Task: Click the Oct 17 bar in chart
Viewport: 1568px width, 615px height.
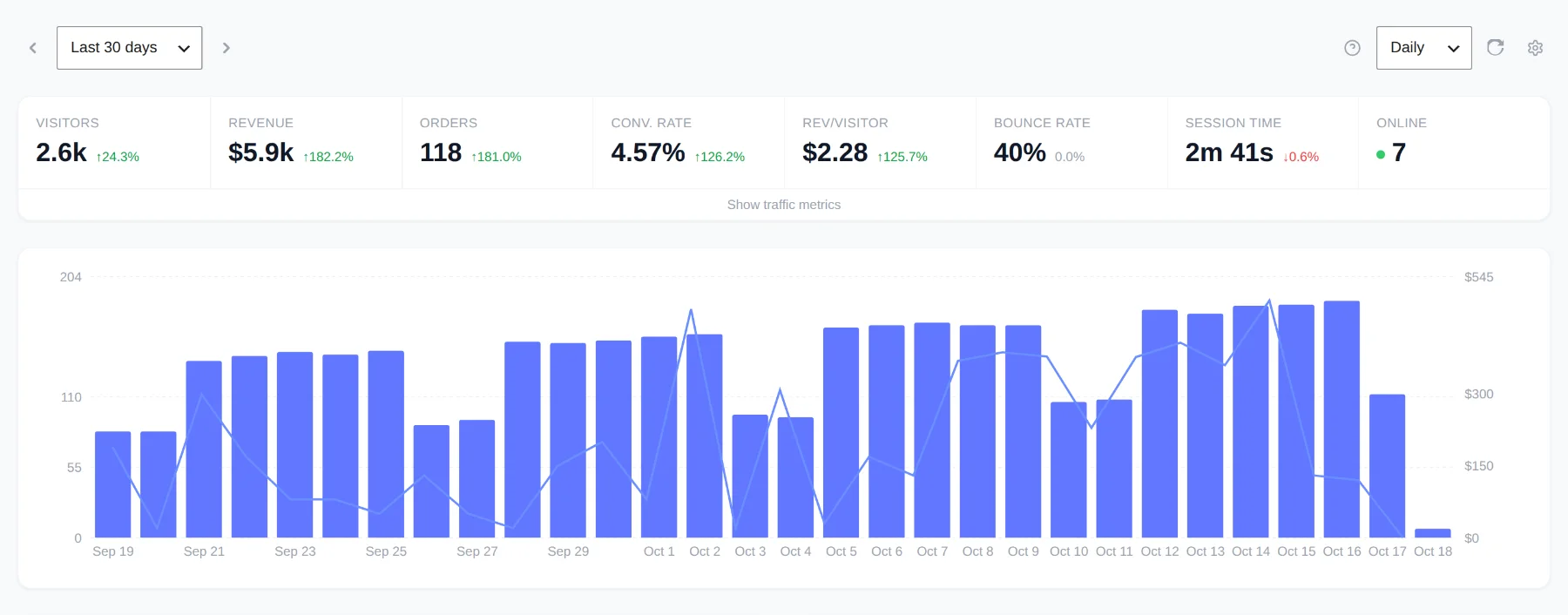Action: (1388, 466)
